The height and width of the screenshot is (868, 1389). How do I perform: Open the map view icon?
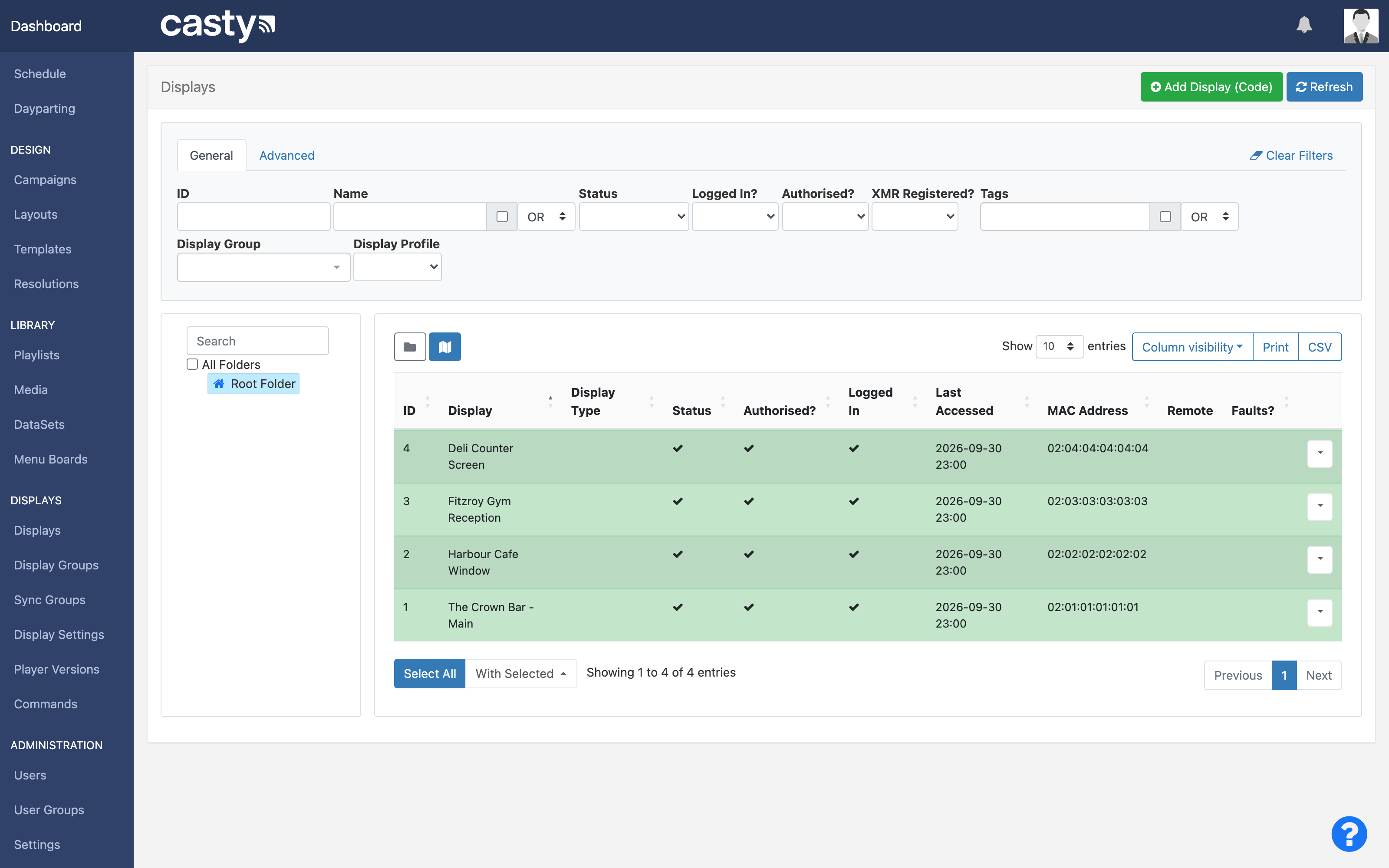click(445, 347)
